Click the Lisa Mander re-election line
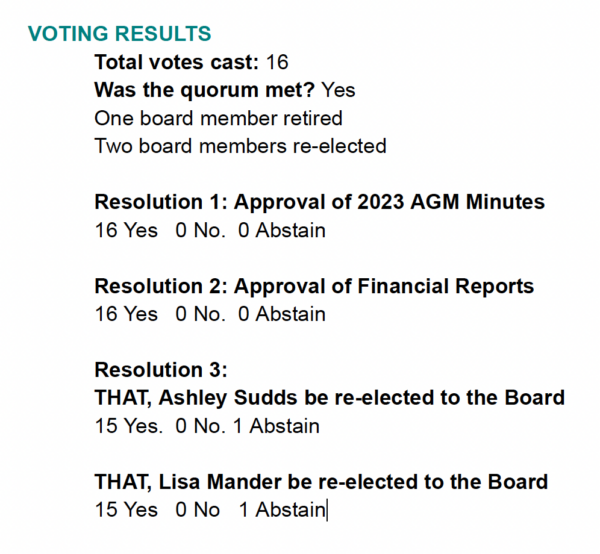The width and height of the screenshot is (600, 554). (x=321, y=482)
